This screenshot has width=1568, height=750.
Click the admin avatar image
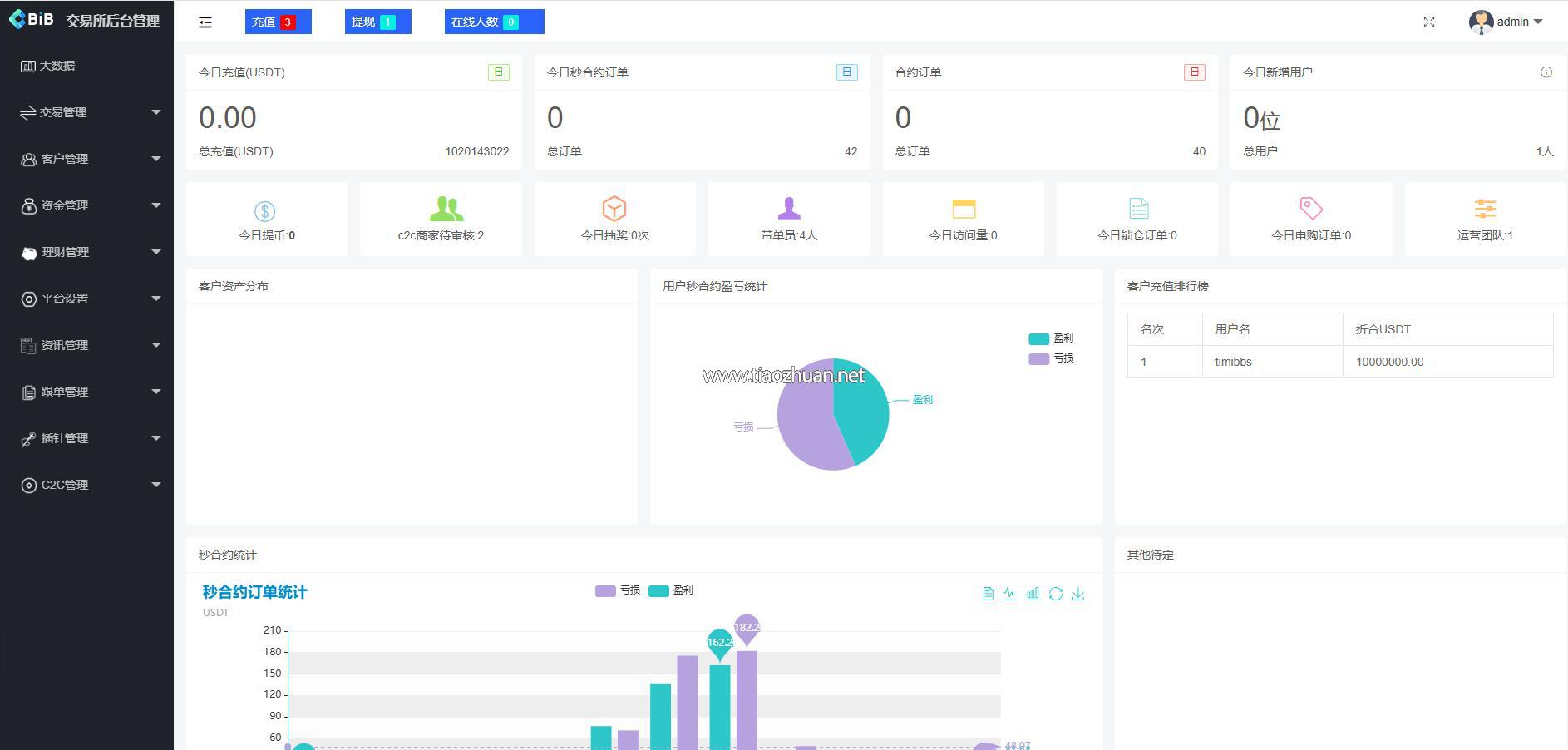point(1481,22)
